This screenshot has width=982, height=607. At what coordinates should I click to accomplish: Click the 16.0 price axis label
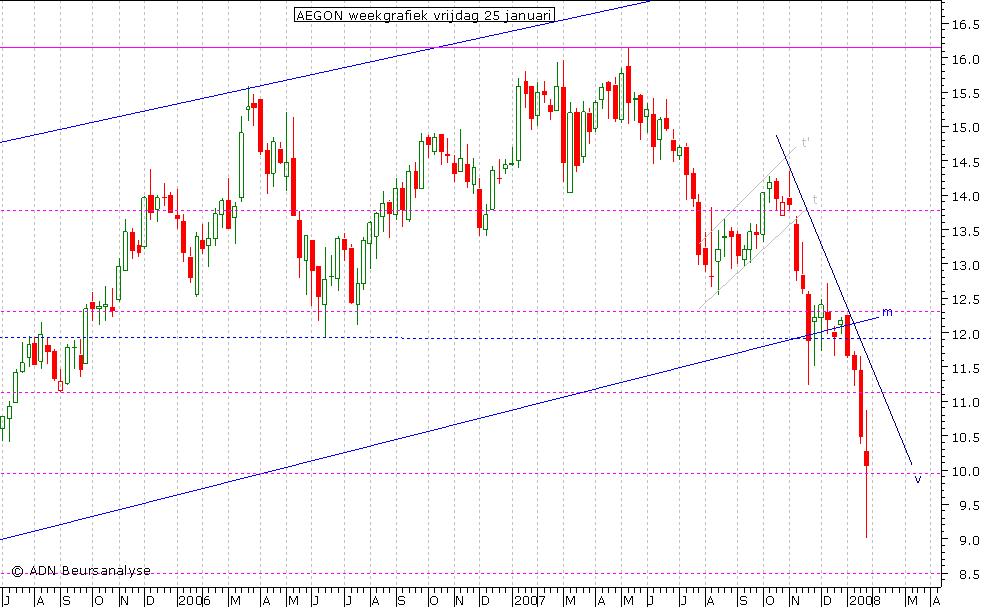point(965,60)
